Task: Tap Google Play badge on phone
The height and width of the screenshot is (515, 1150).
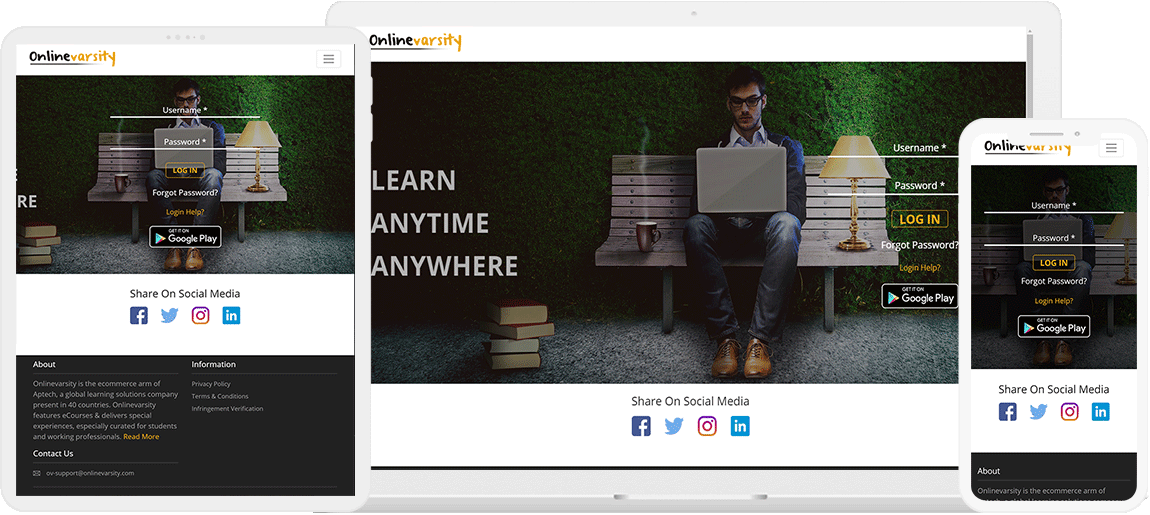Action: 1054,326
